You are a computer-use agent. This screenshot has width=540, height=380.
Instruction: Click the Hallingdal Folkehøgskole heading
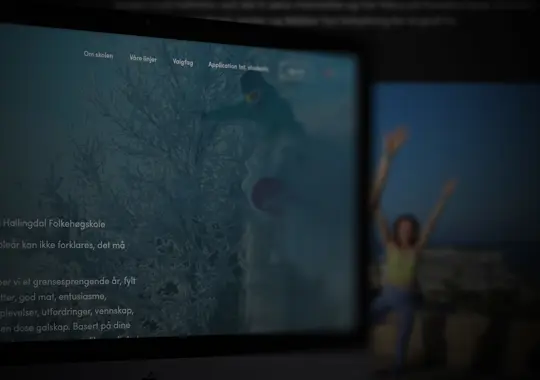54,224
